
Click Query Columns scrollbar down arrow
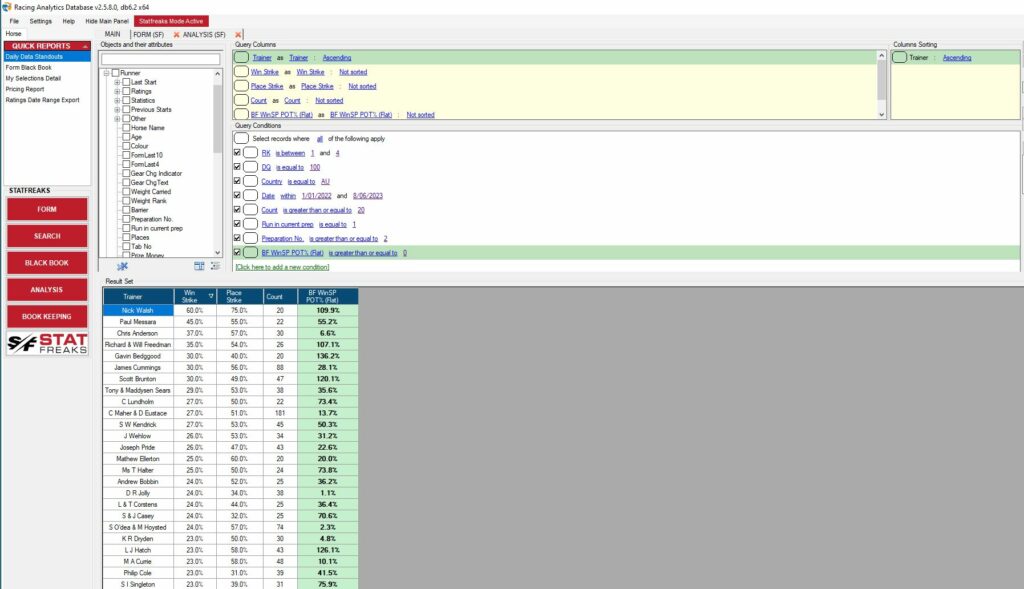click(x=882, y=114)
